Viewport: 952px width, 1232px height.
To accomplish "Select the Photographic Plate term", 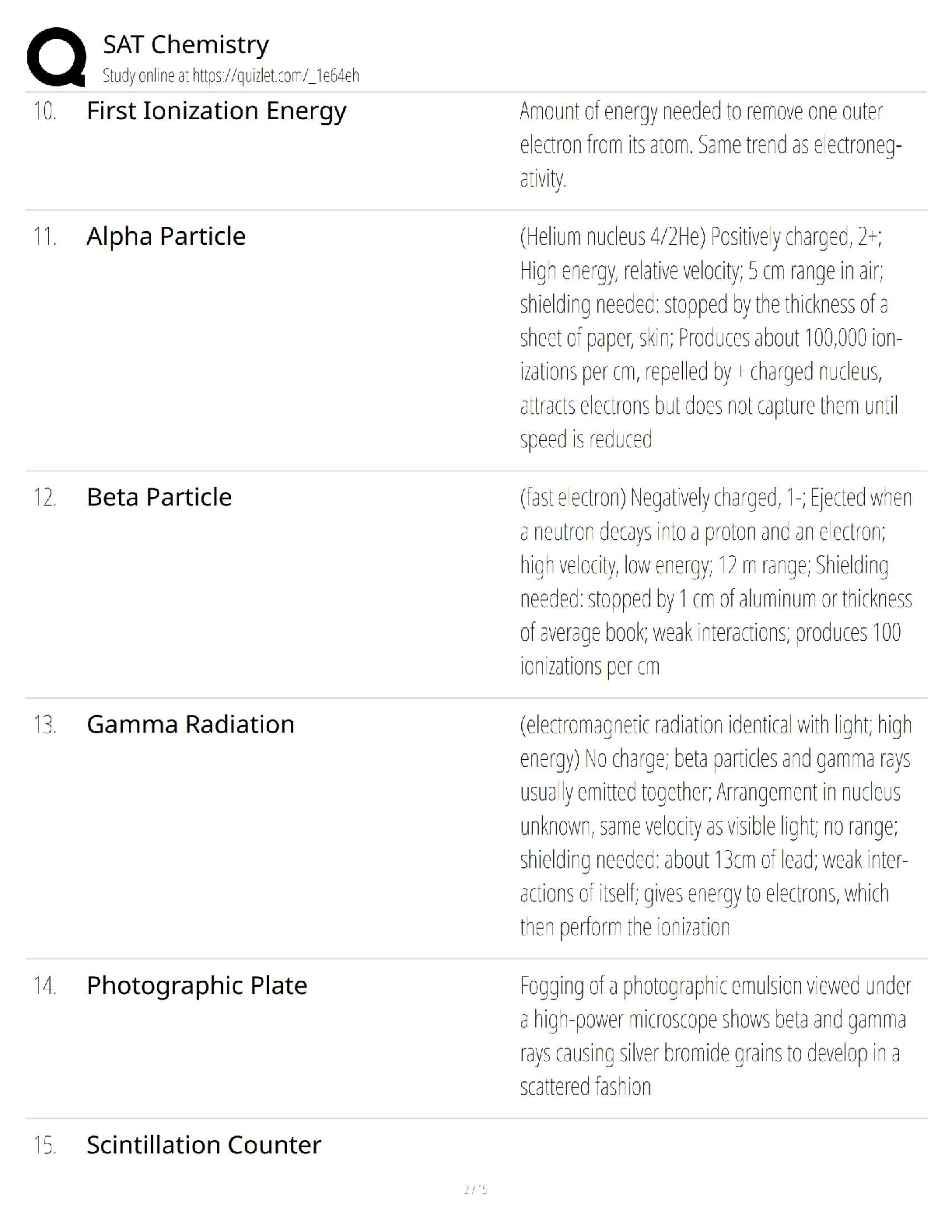I will pos(197,985).
